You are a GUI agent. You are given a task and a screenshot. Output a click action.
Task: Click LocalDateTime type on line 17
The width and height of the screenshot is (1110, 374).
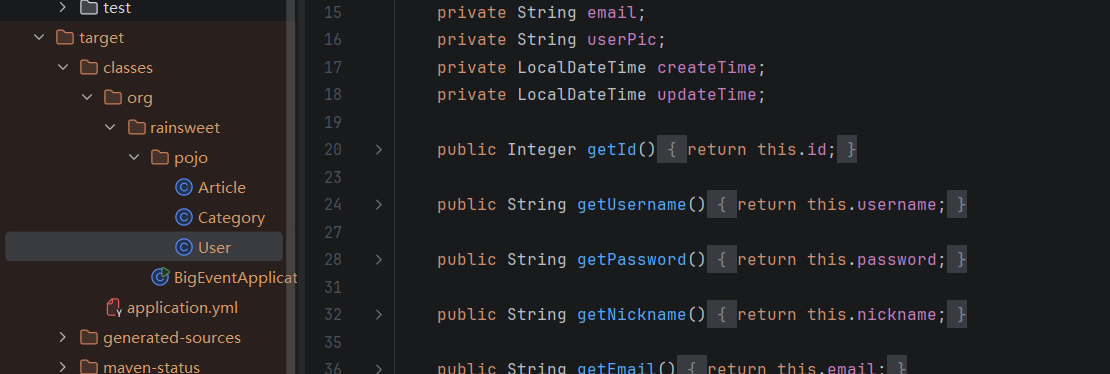pos(582,67)
